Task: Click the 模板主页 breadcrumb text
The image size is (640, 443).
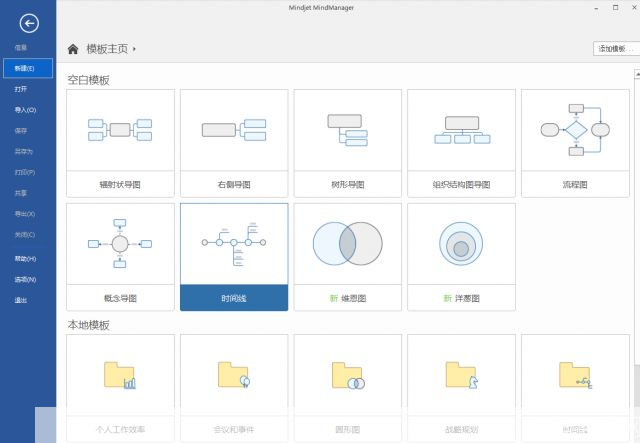Action: [x=107, y=49]
